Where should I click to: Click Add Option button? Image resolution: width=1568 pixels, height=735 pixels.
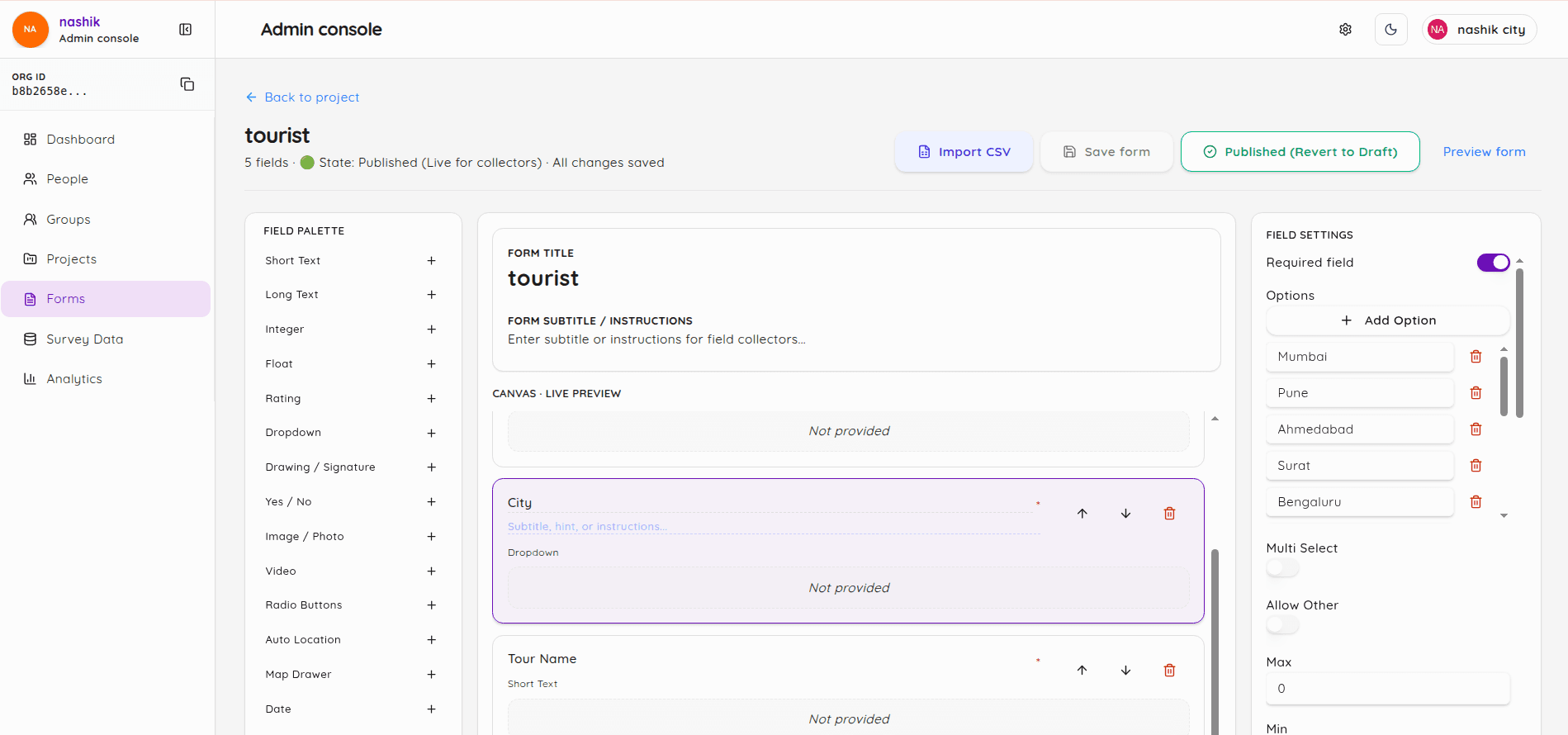1388,320
